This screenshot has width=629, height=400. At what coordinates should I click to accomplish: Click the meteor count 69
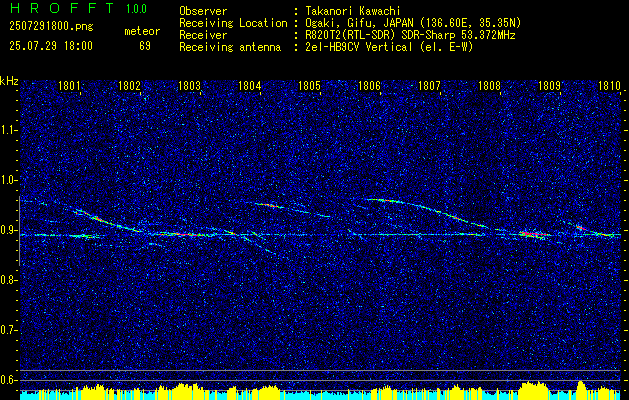point(145,46)
